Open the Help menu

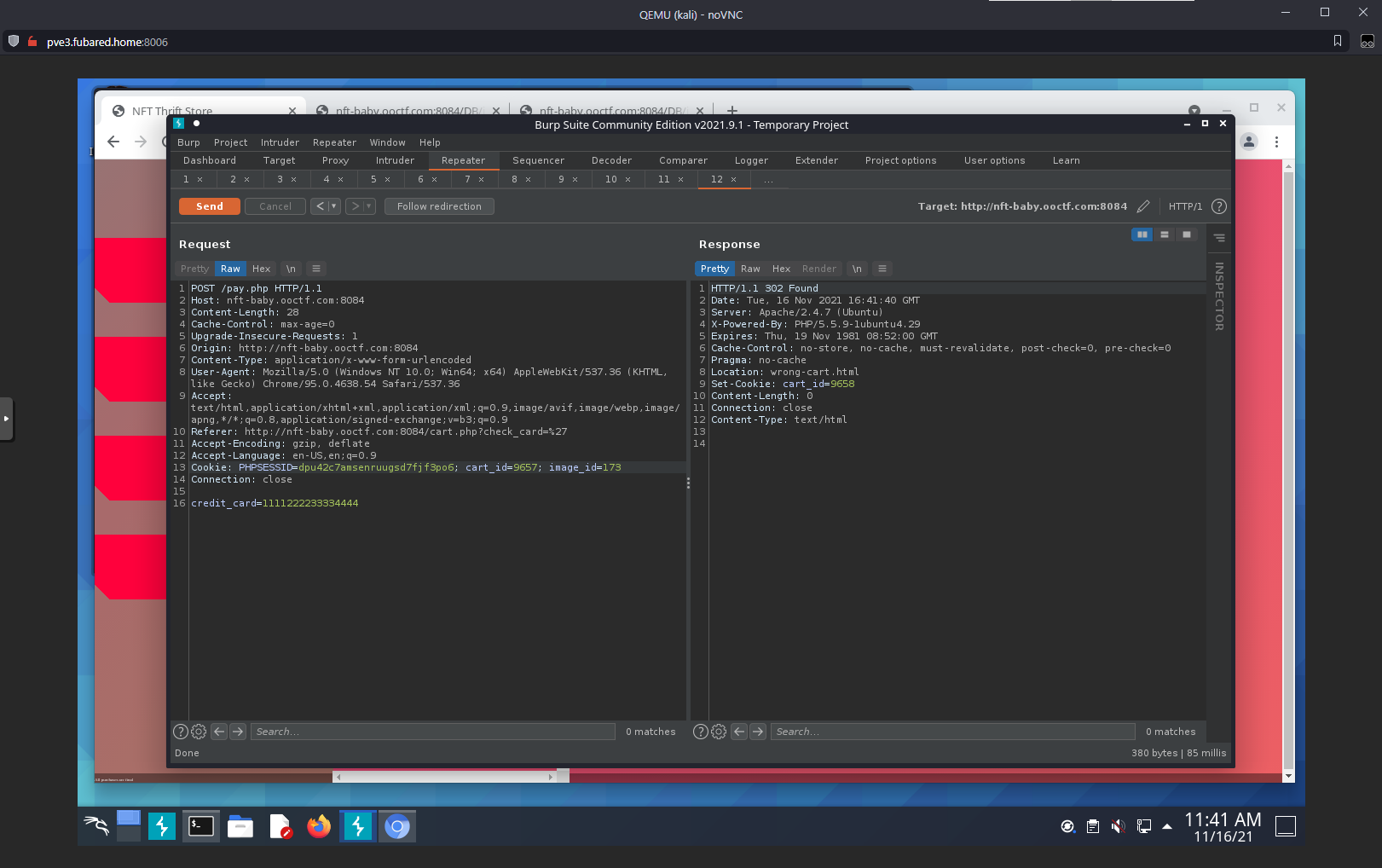pos(430,142)
